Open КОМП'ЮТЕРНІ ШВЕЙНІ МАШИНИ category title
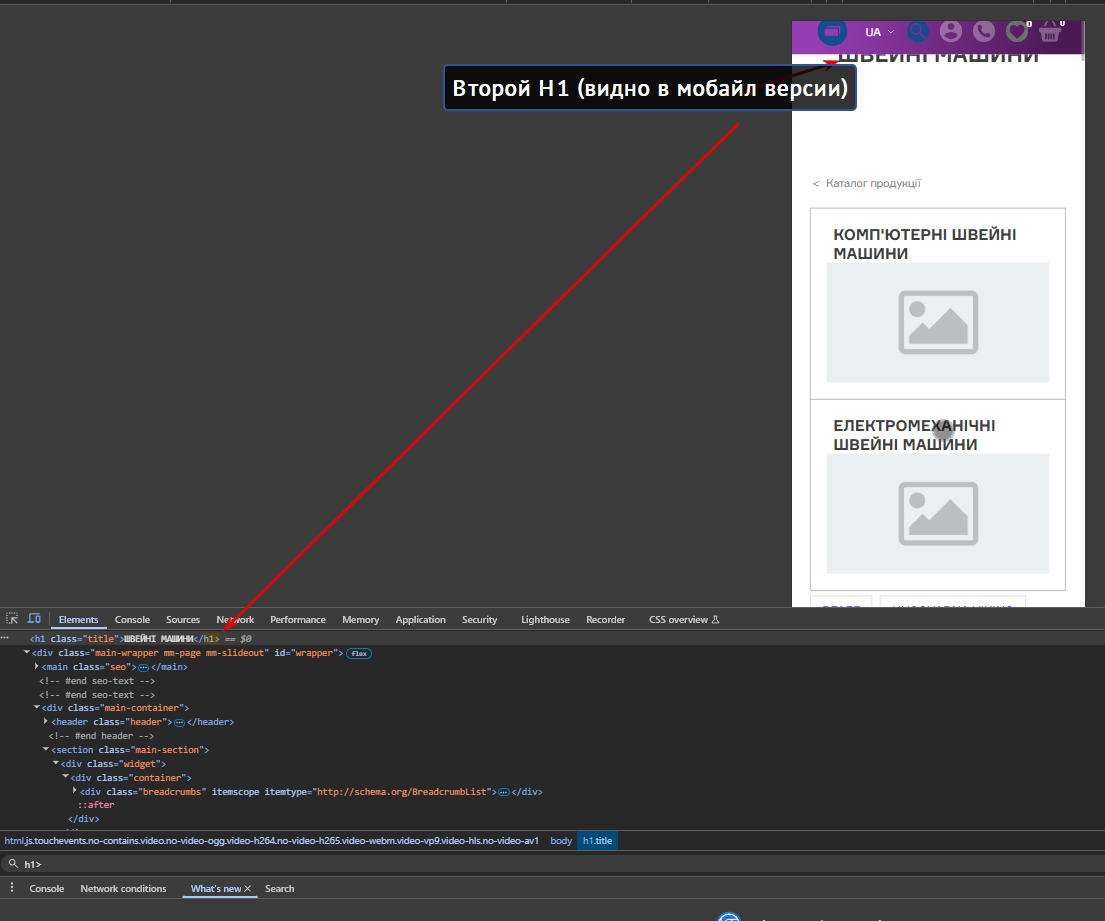The height and width of the screenshot is (921, 1105). coord(925,244)
